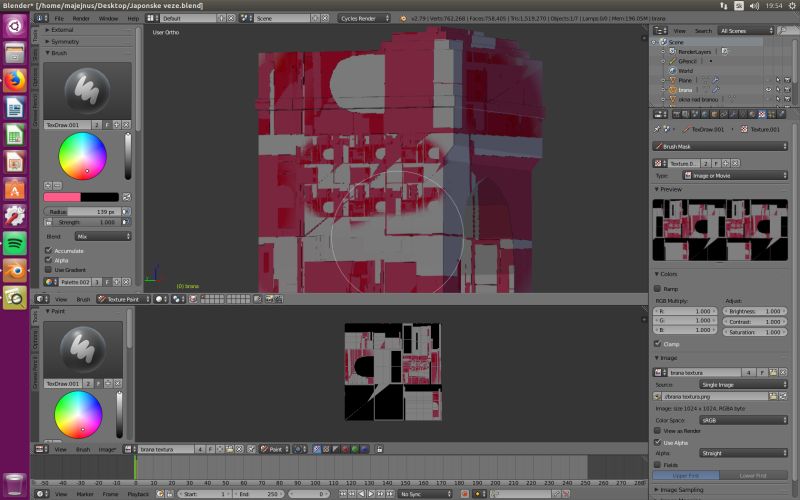Open the Alpha Straight dropdown

(x=742, y=453)
